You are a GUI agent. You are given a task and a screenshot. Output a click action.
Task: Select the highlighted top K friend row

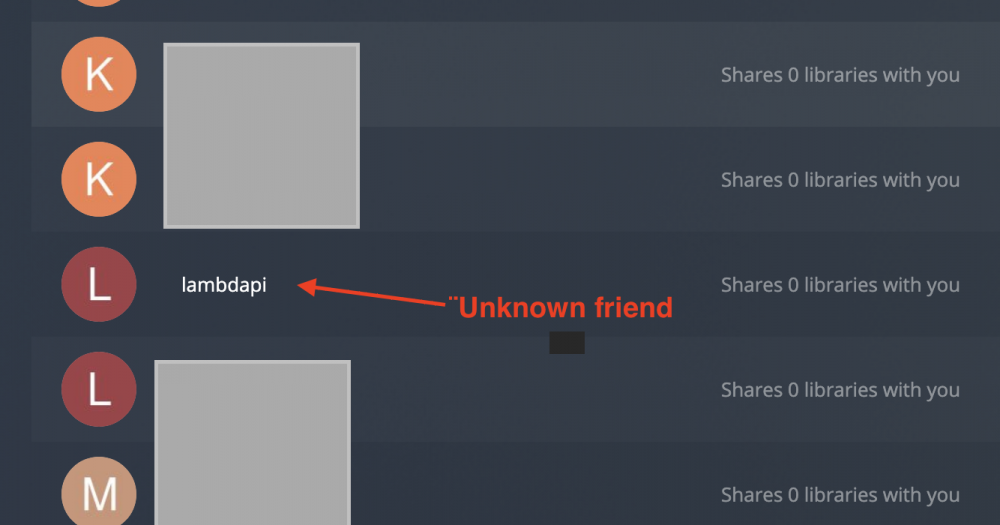(515, 74)
